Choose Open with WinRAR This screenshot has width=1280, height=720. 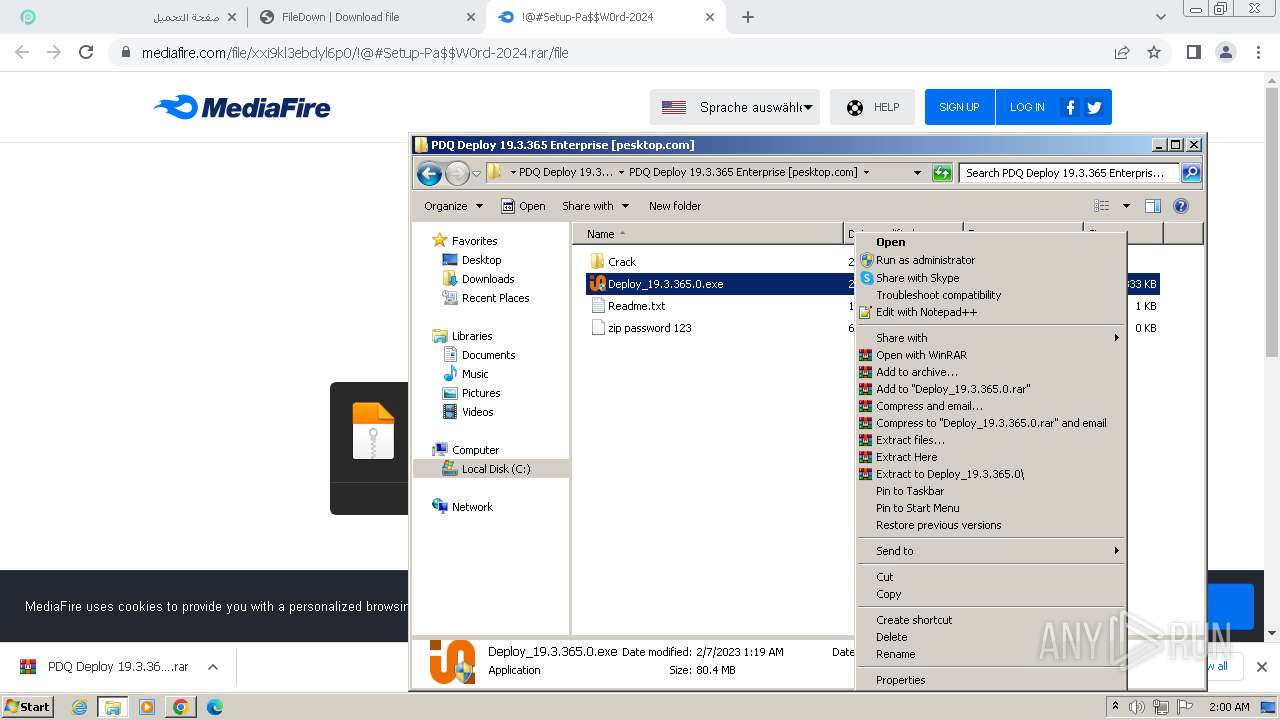990,355
